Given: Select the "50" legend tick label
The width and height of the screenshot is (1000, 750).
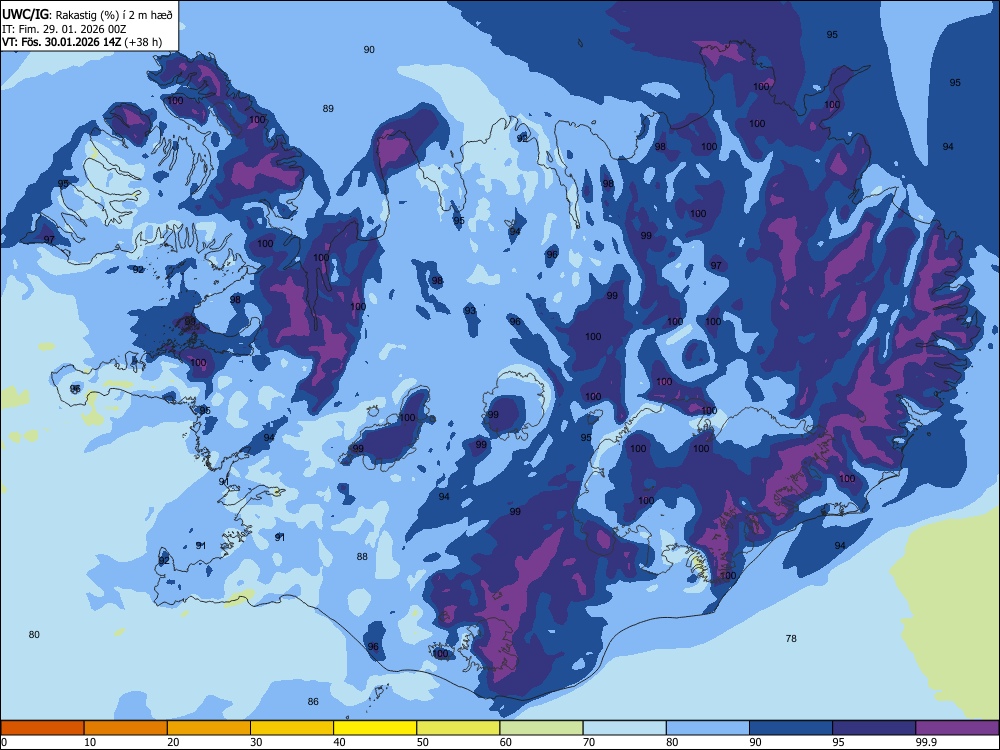Looking at the screenshot, I should pyautogui.click(x=423, y=742).
